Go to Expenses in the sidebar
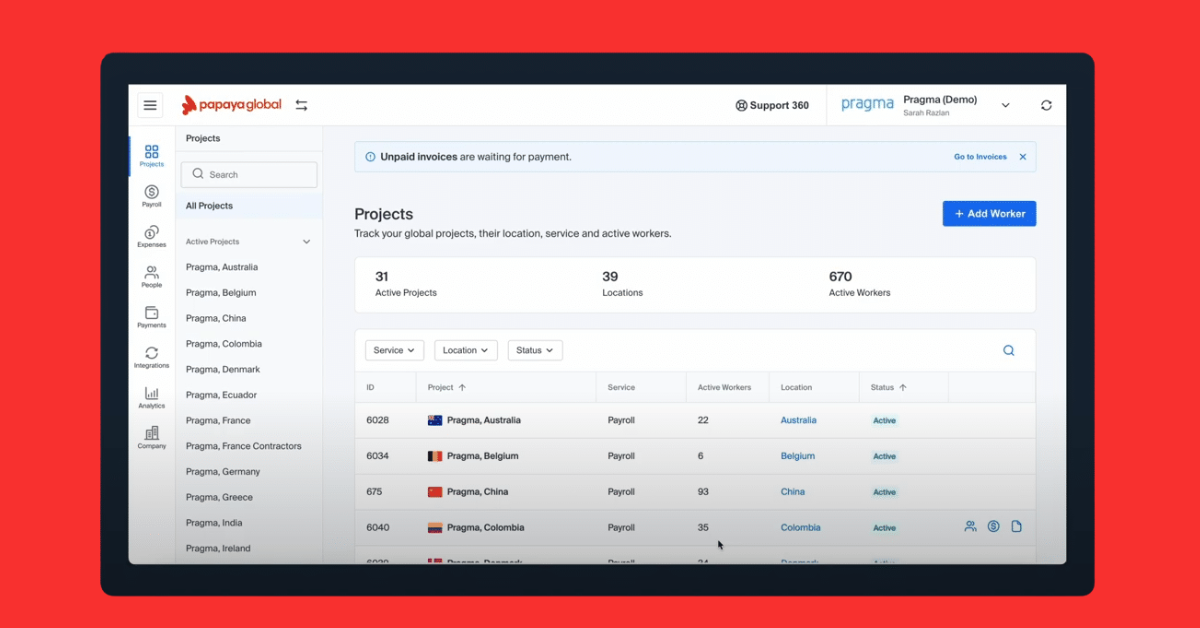 [151, 236]
